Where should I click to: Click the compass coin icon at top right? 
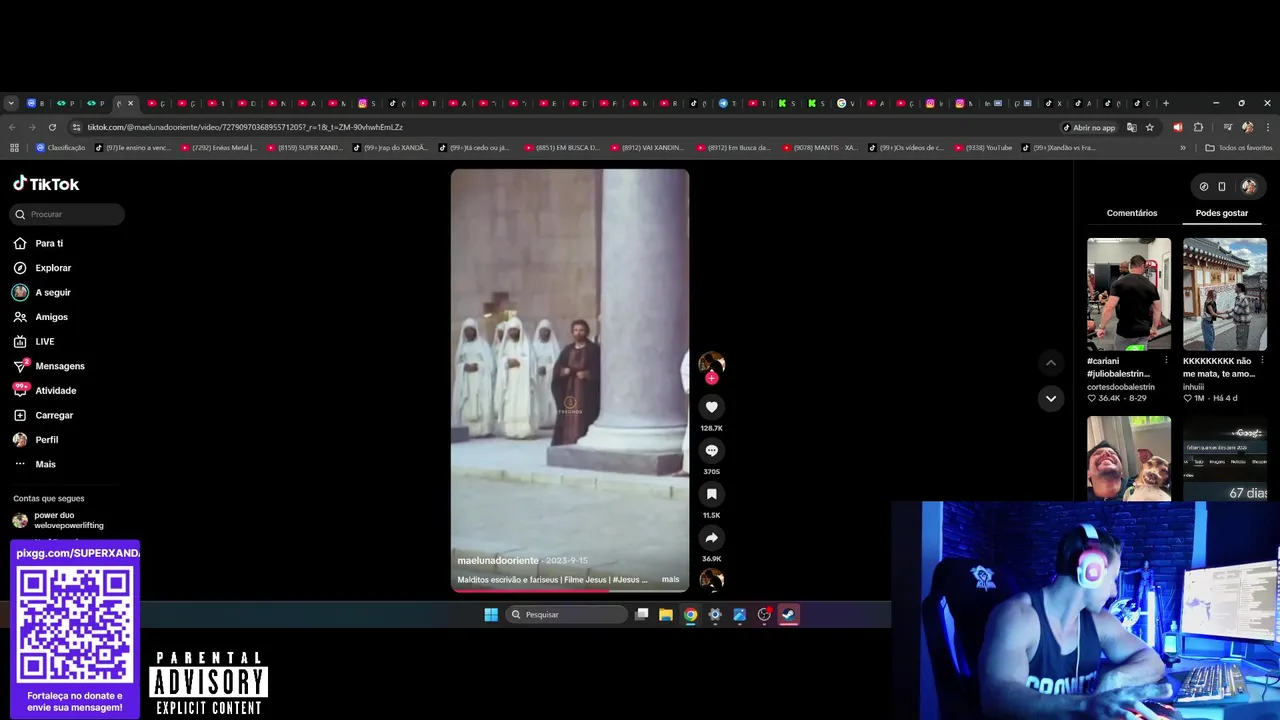pos(1204,186)
